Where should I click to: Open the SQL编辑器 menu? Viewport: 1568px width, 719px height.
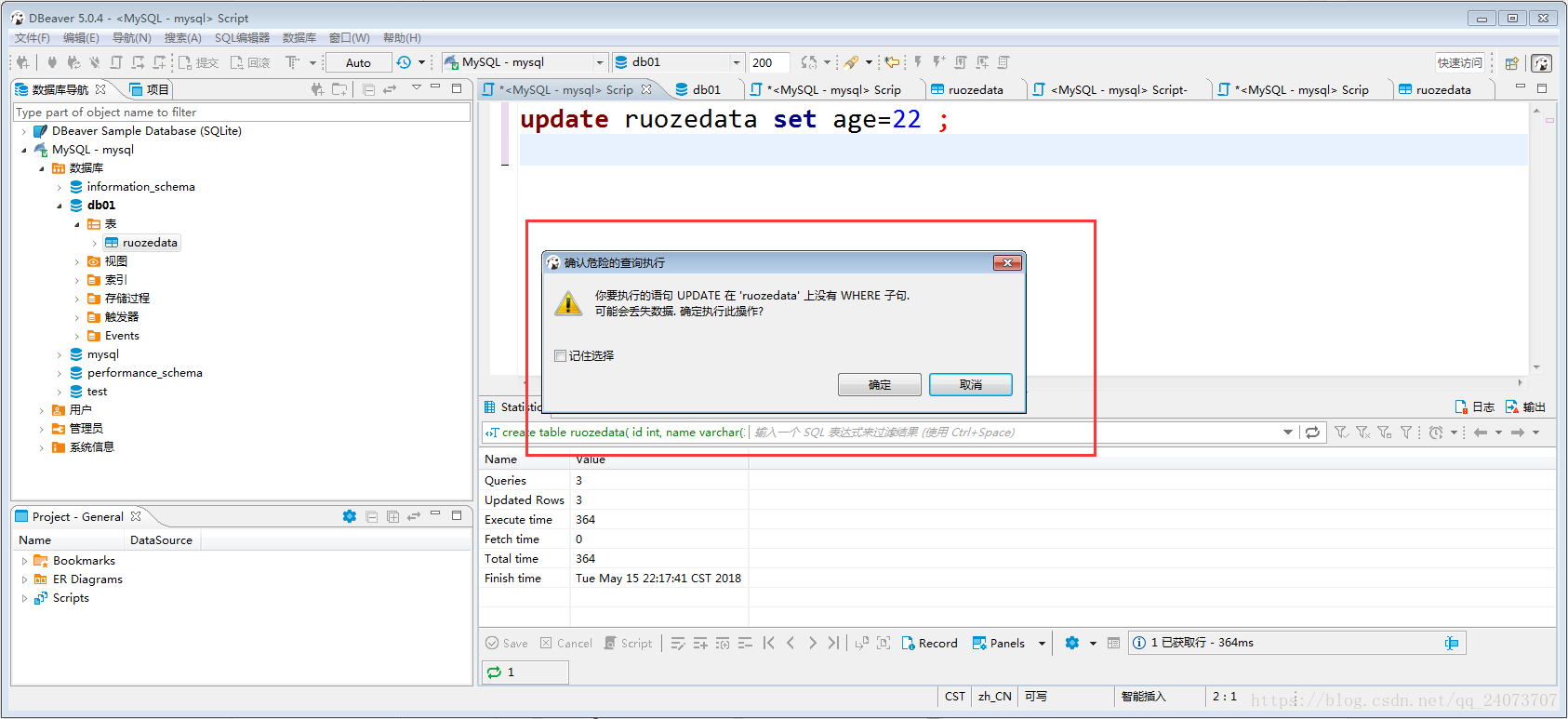coord(242,38)
